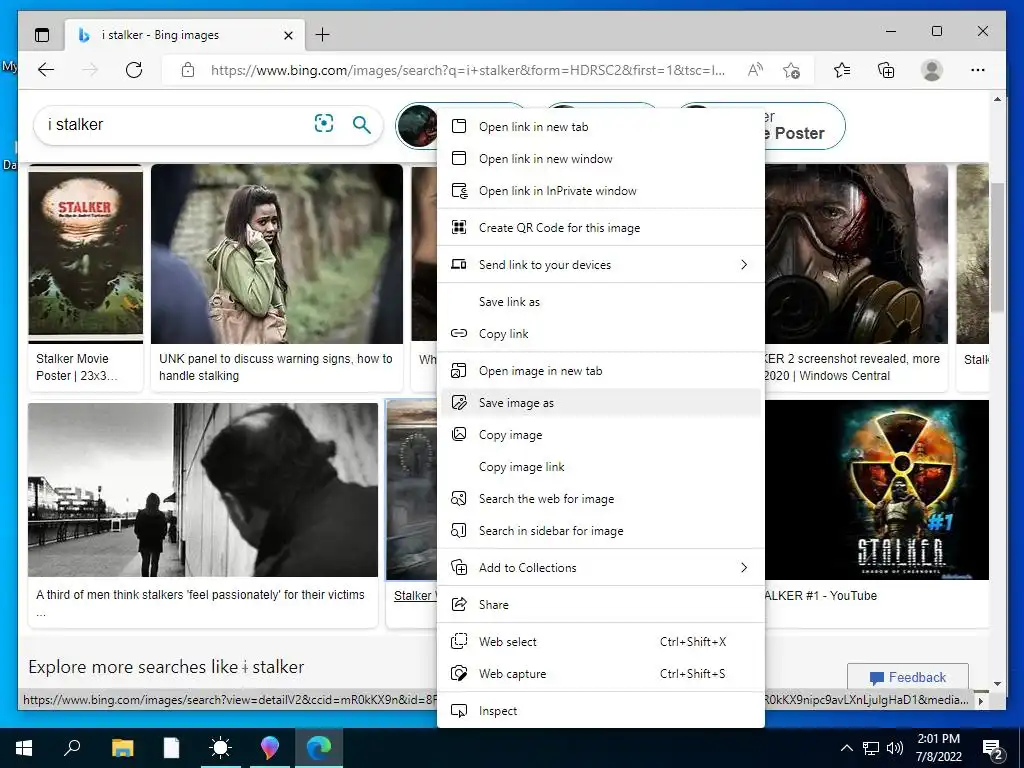Open the Read aloud icon in the address bar

click(755, 70)
